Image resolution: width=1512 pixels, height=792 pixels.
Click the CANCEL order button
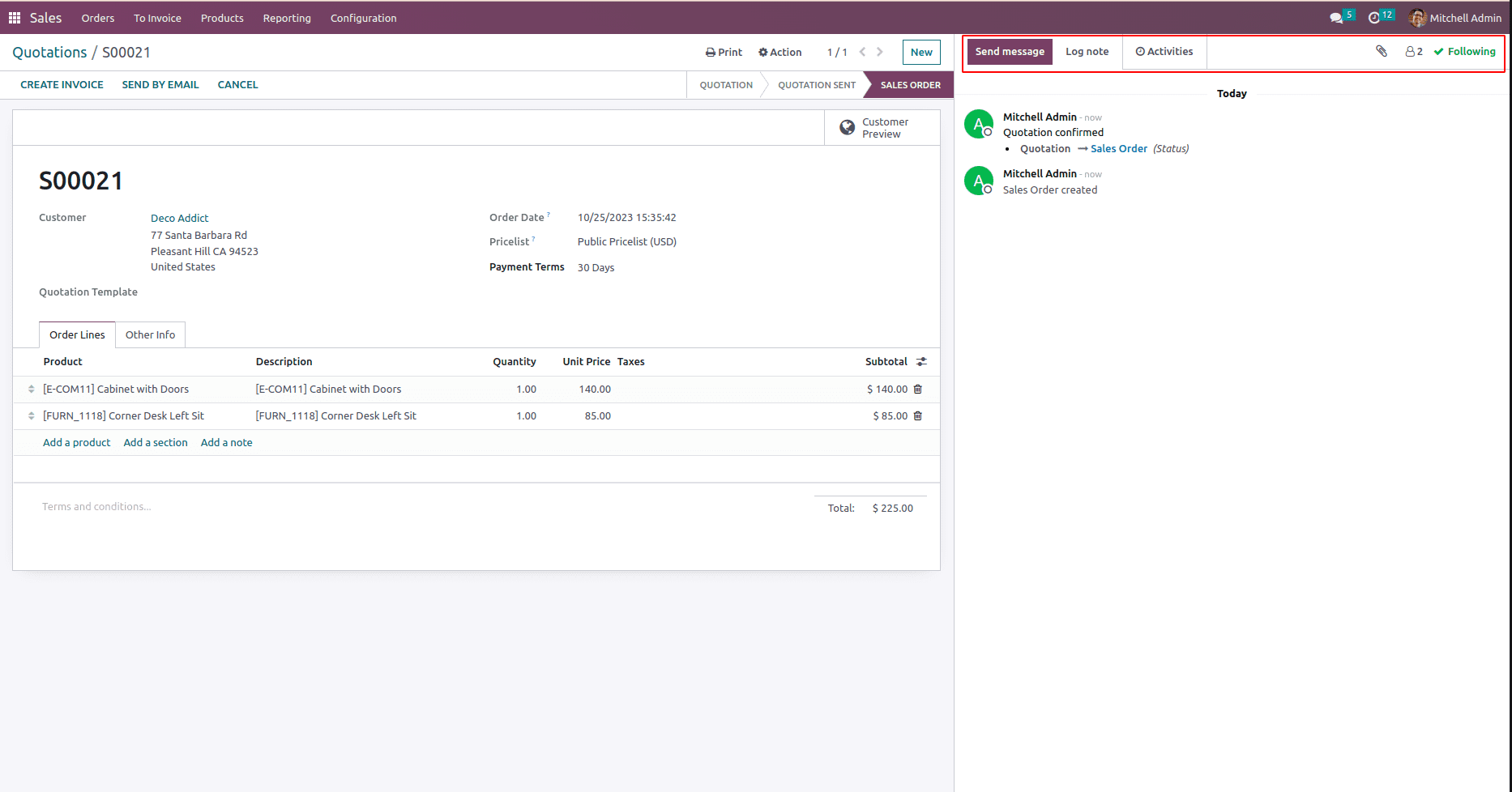[237, 85]
